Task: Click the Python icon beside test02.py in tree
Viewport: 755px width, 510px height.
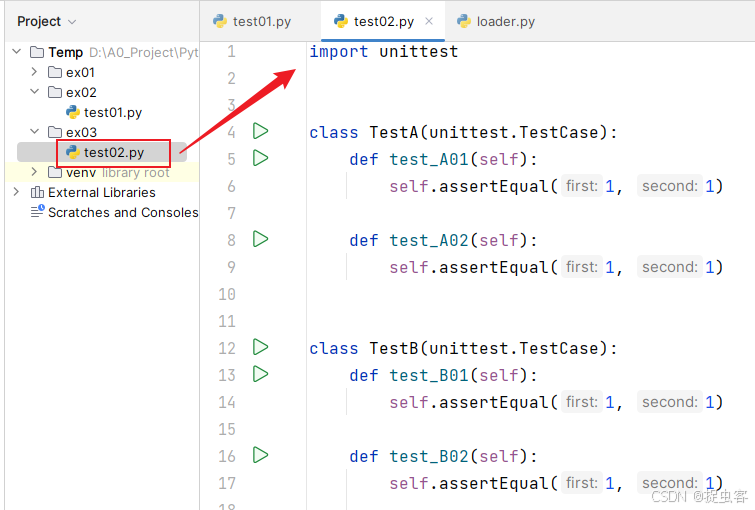Action: click(x=73, y=152)
